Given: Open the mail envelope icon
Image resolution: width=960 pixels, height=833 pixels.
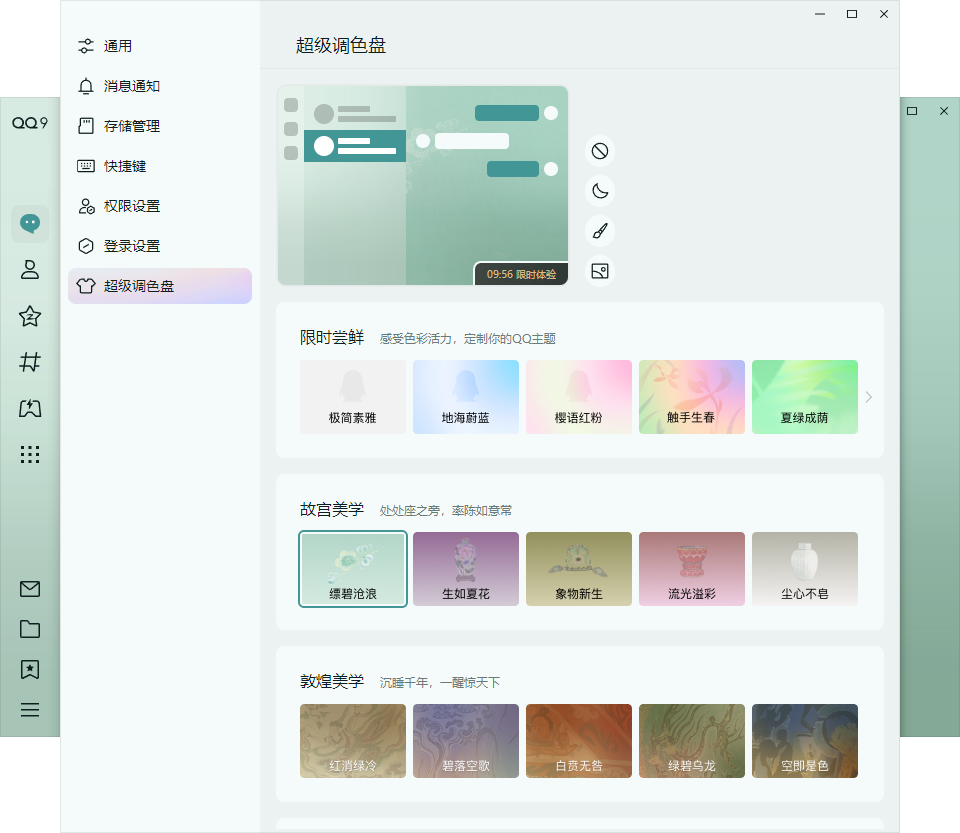Looking at the screenshot, I should [x=30, y=589].
